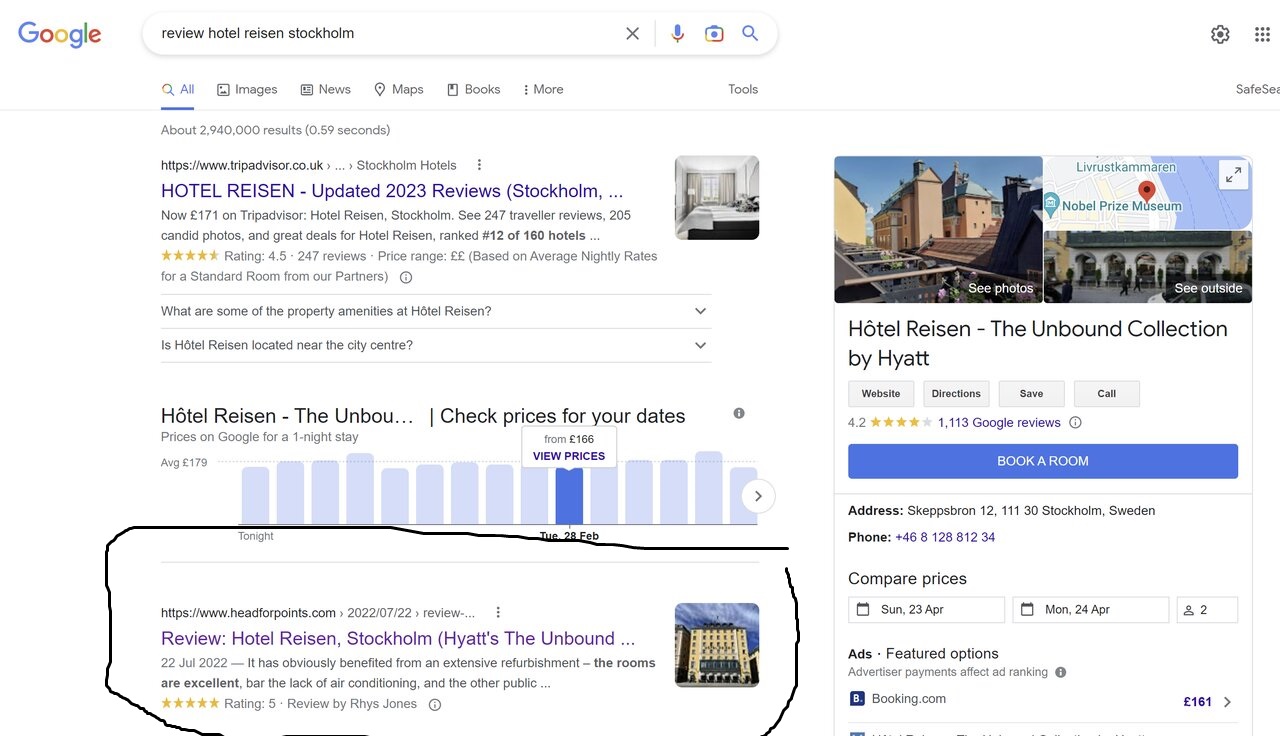The width and height of the screenshot is (1280, 736).
Task: Switch to the Images tab
Action: pyautogui.click(x=247, y=89)
